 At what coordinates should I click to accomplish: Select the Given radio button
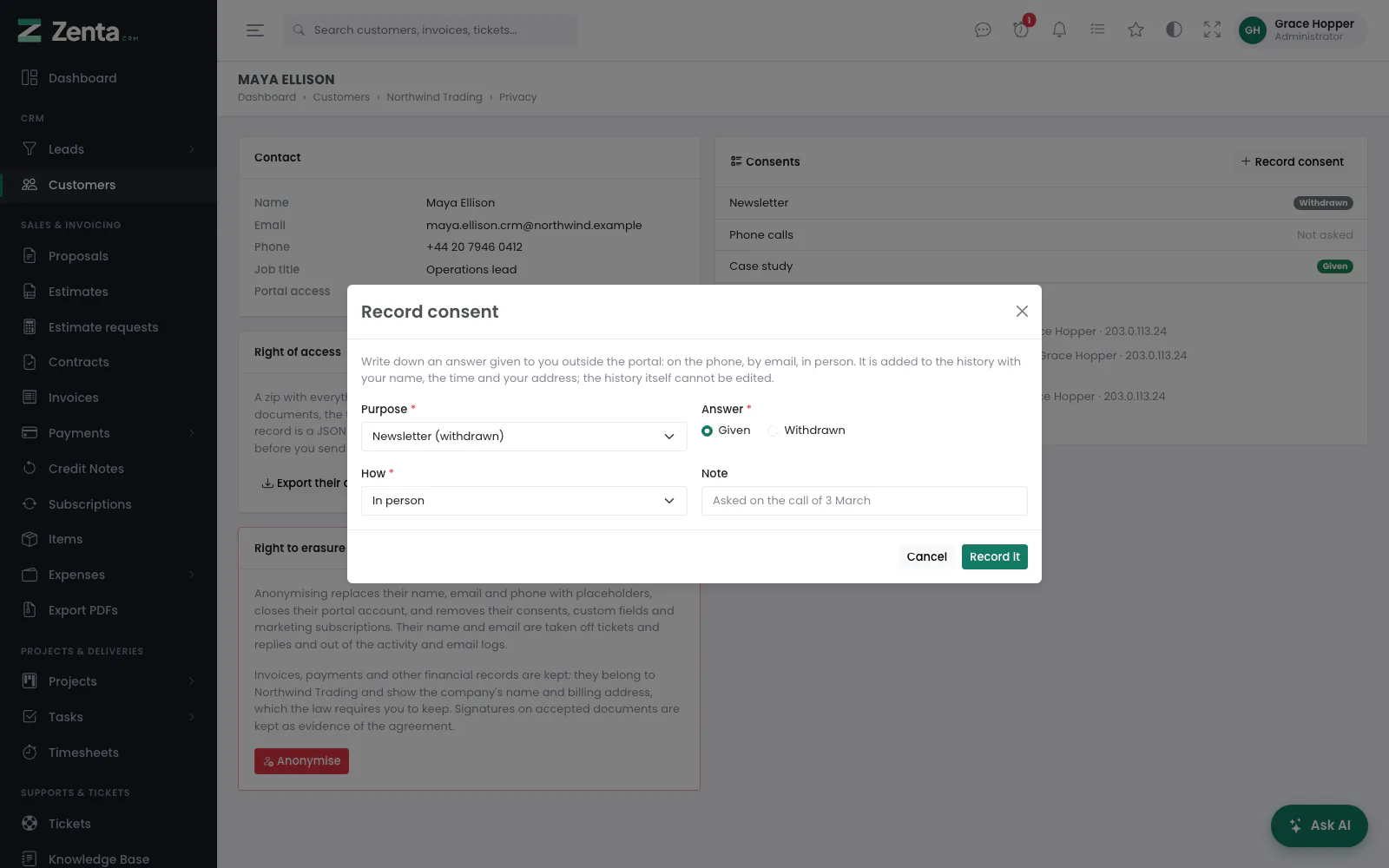[x=708, y=431]
